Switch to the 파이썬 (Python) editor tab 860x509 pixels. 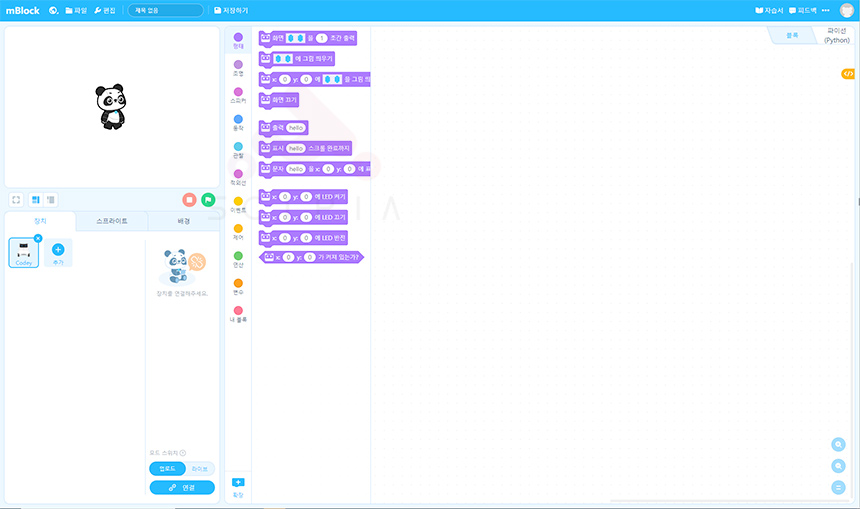click(836, 35)
